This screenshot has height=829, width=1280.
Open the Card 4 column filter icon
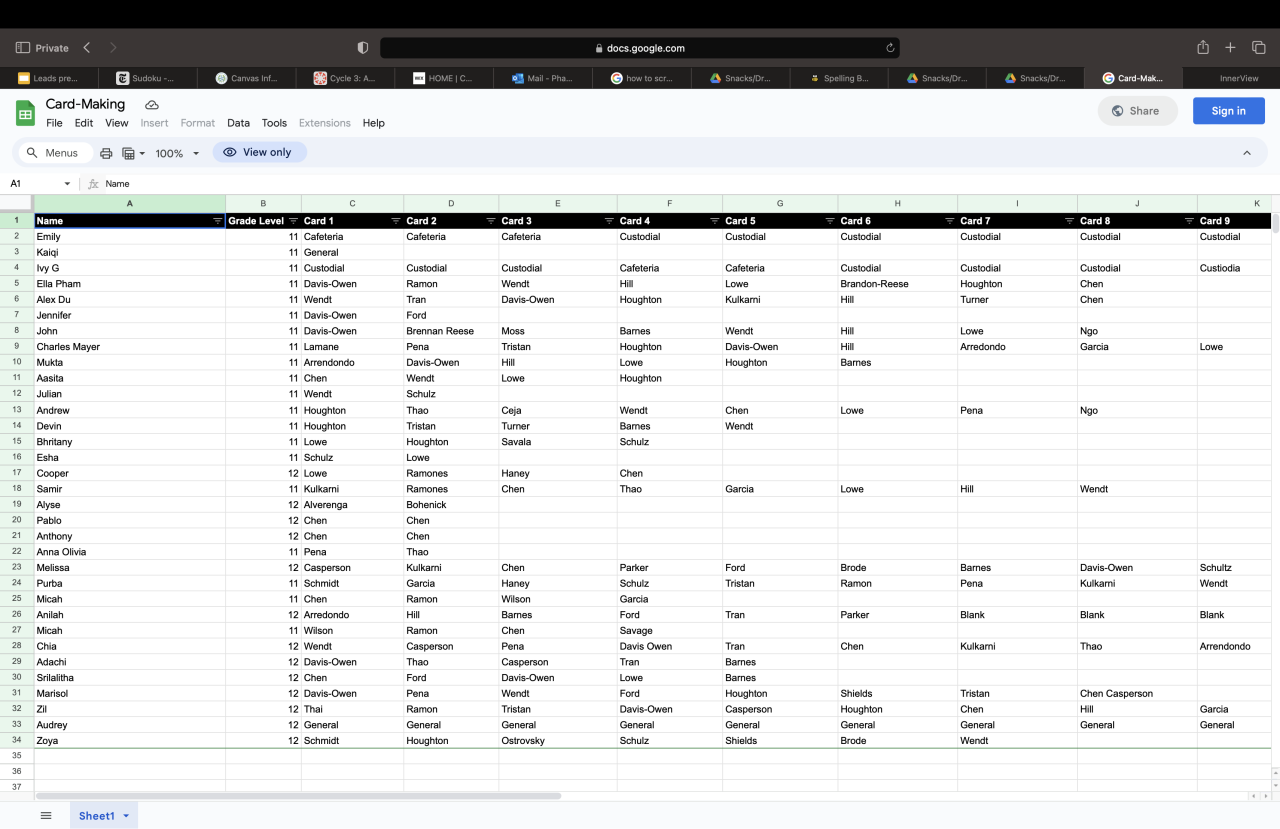[715, 221]
